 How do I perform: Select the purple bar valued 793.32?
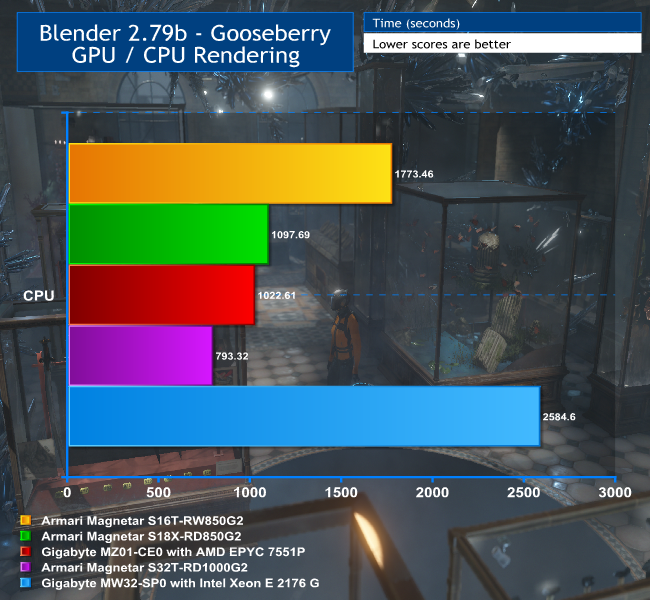(x=141, y=355)
